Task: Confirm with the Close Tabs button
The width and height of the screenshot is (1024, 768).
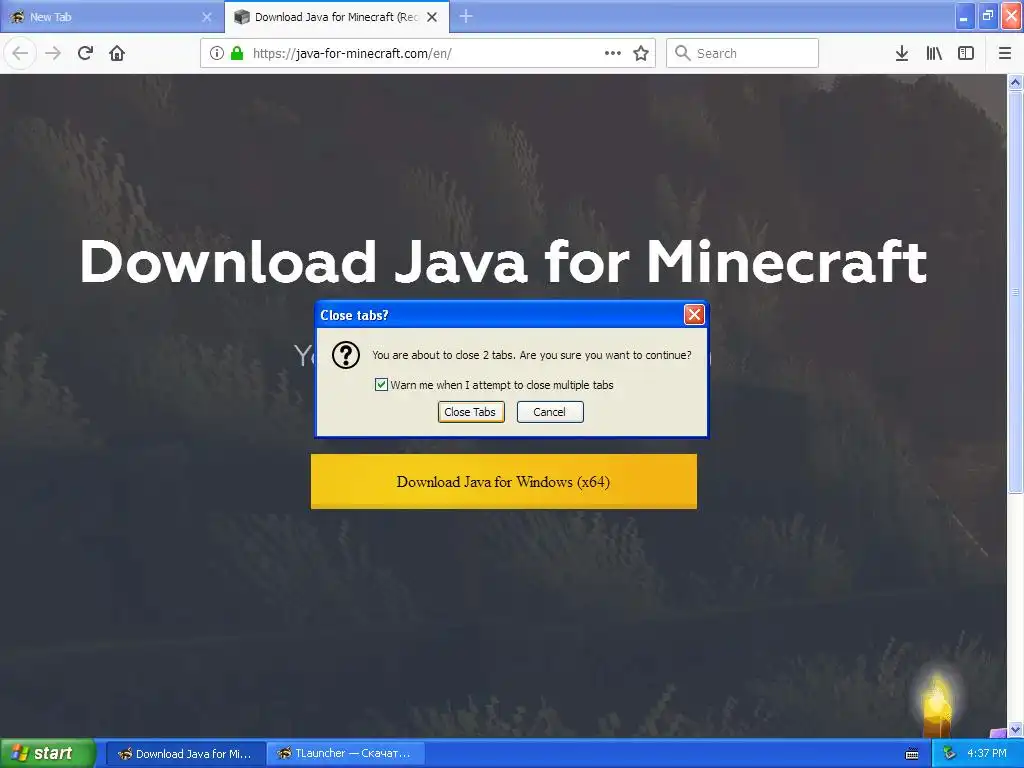Action: coord(471,412)
